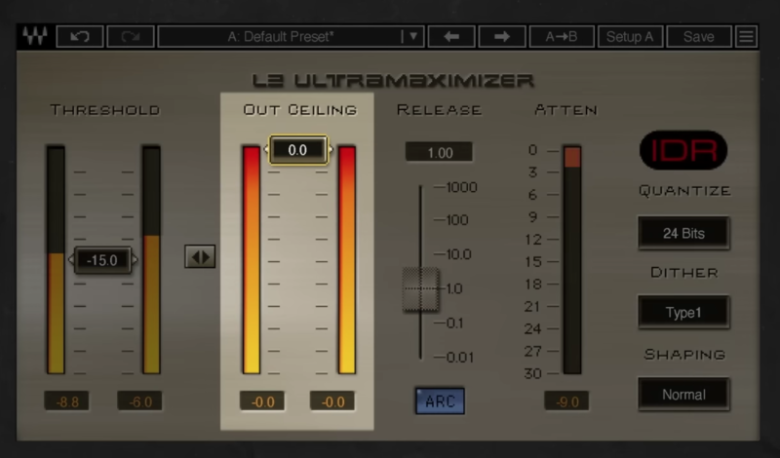
Task: Click the Out Ceiling label
Action: pos(300,110)
